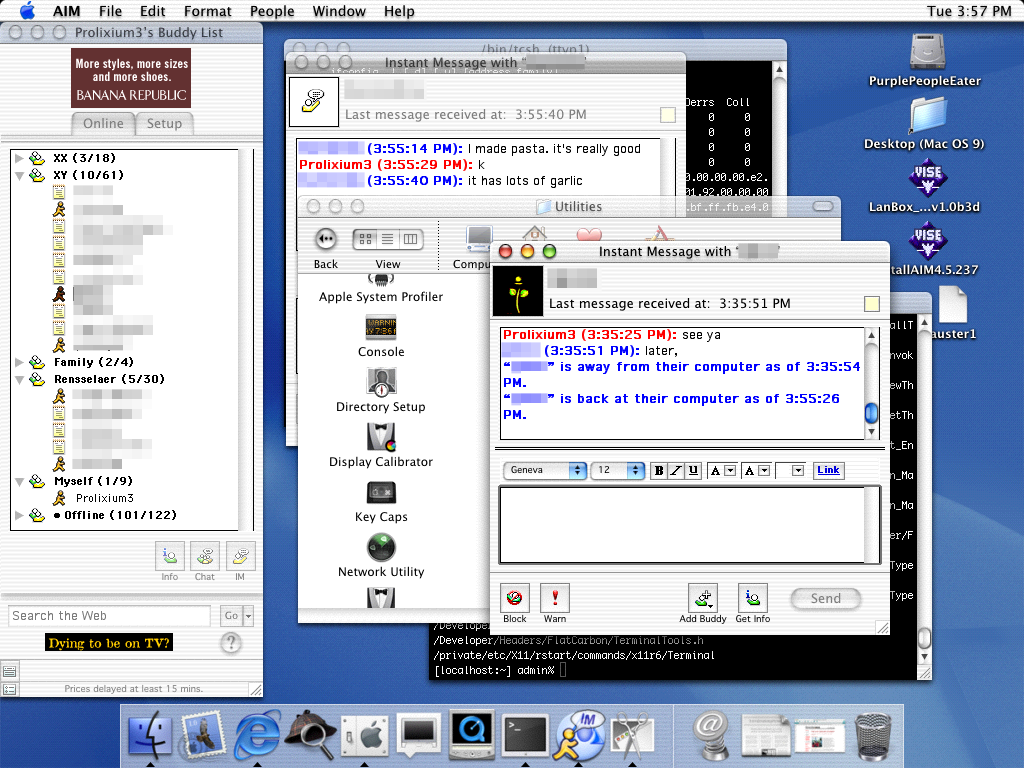Click the Block button icon

click(x=514, y=598)
